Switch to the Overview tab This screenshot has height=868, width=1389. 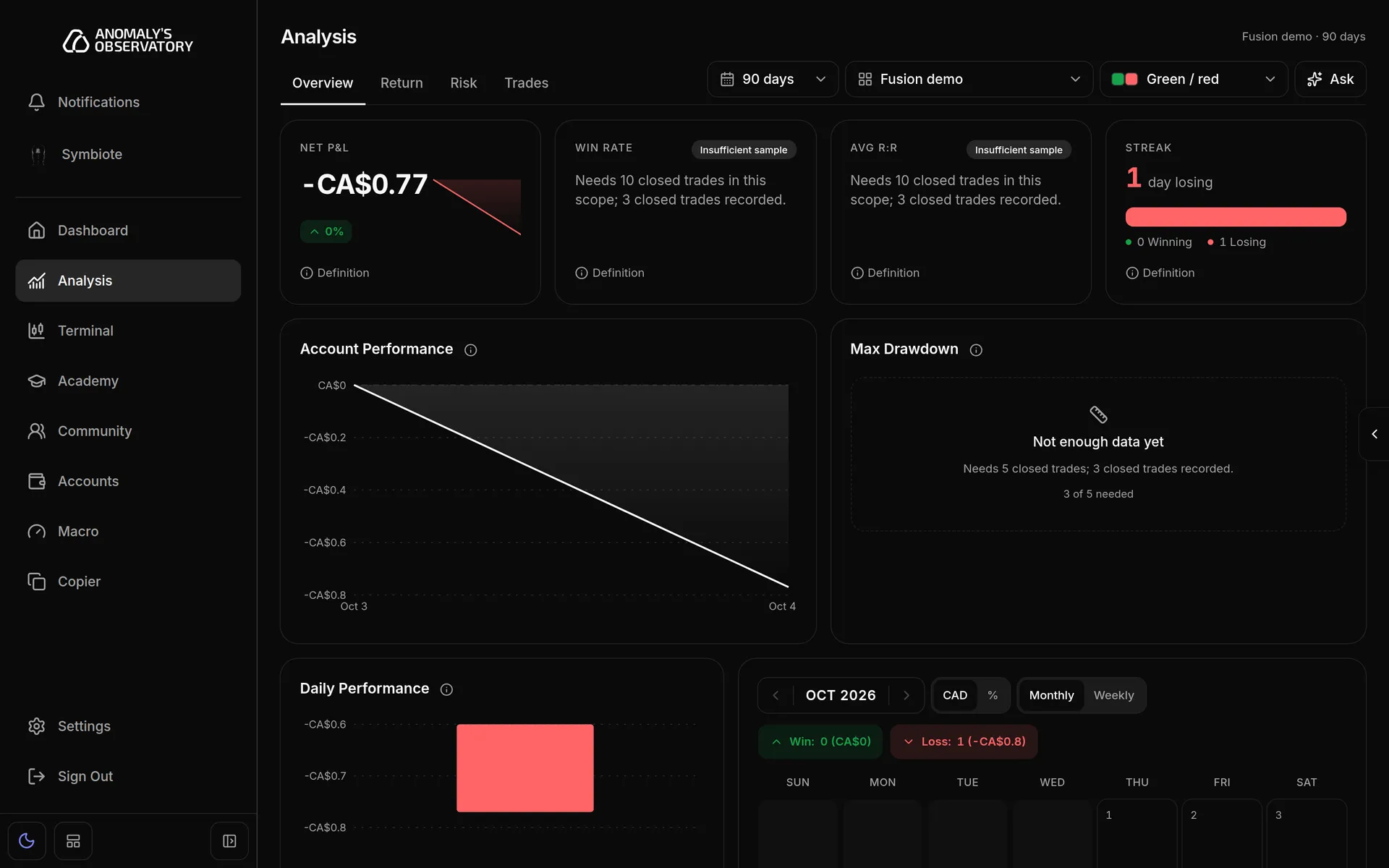323,83
